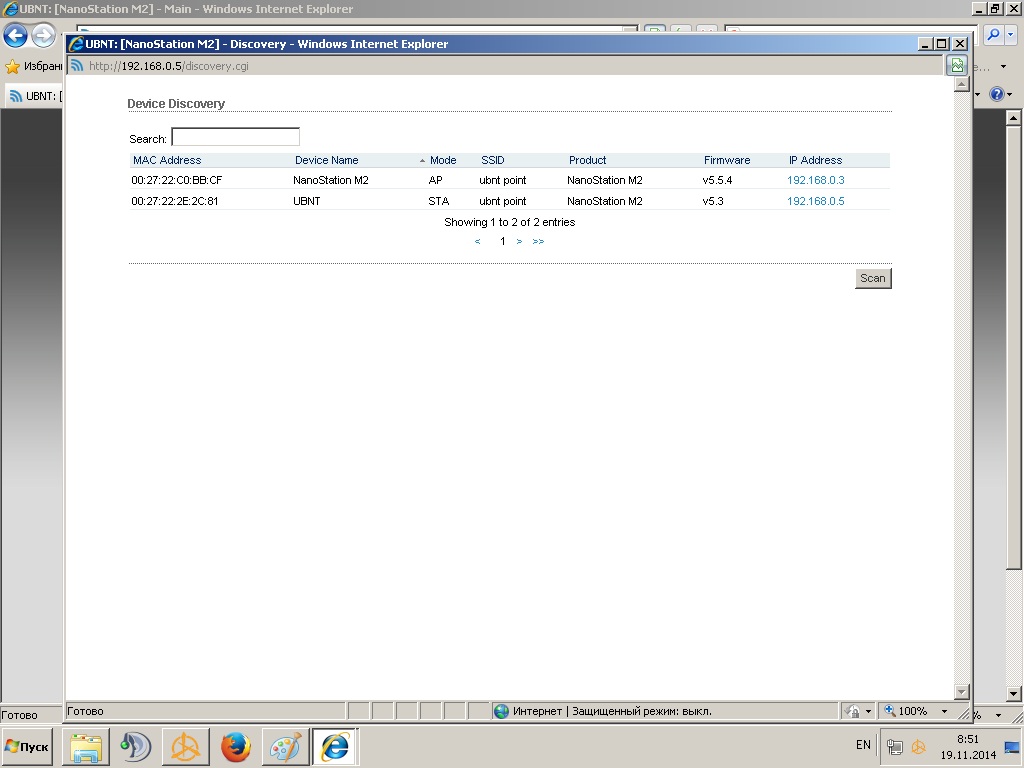Sort table by Device Name column
Image resolution: width=1024 pixels, height=768 pixels.
click(326, 160)
